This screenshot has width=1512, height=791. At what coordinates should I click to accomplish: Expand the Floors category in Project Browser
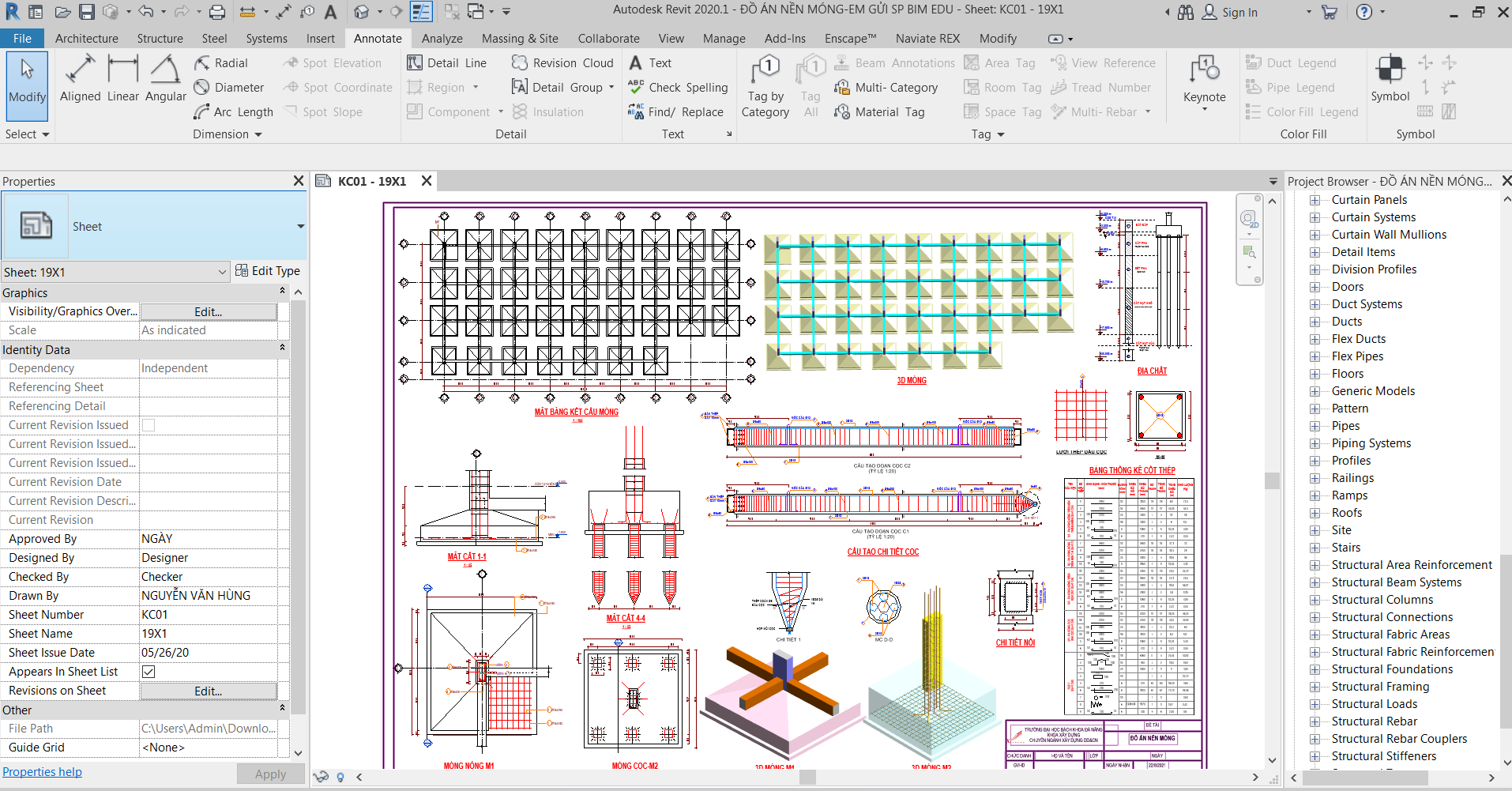pyautogui.click(x=1315, y=373)
